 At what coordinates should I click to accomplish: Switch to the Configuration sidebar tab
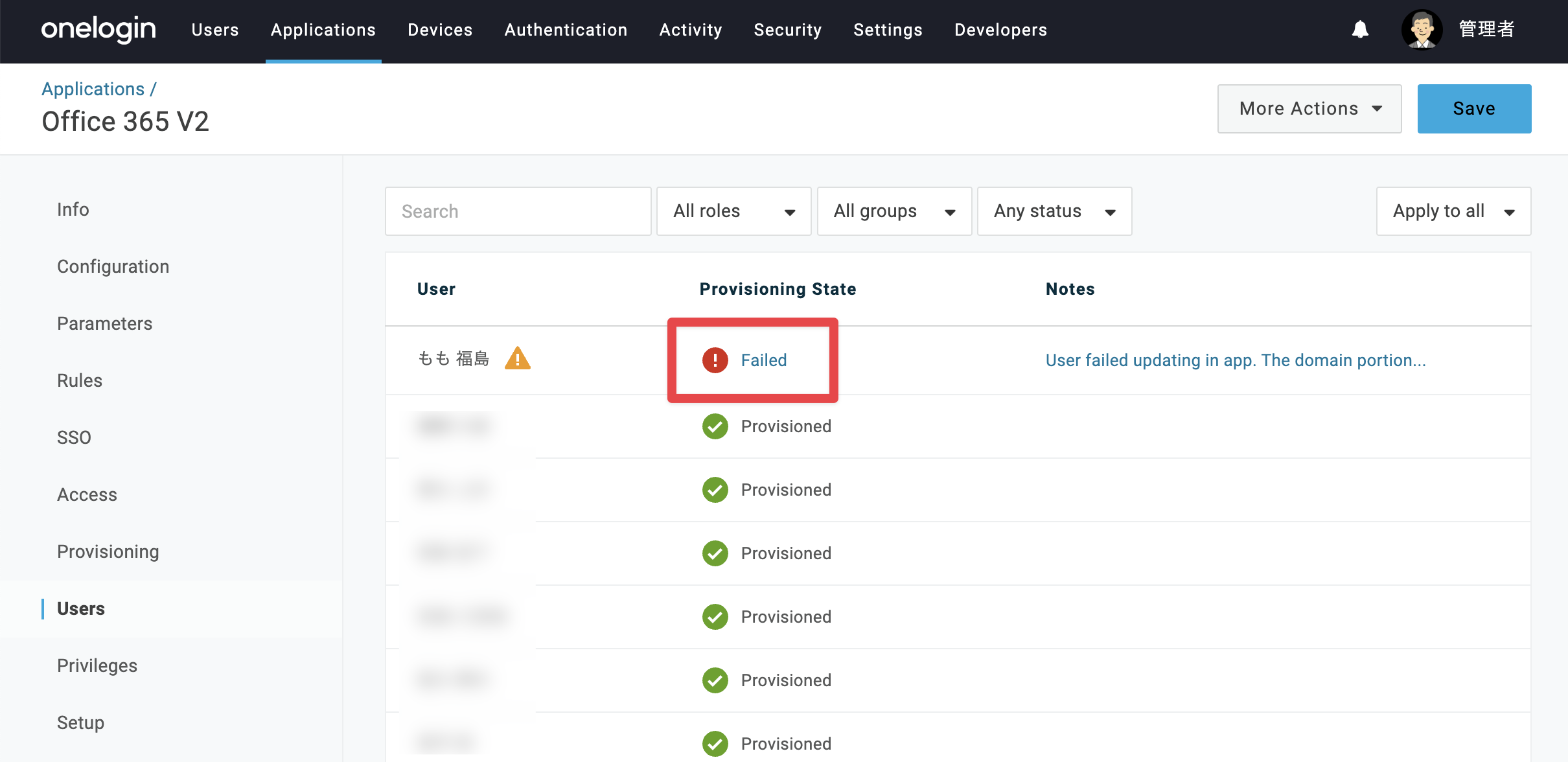113,266
